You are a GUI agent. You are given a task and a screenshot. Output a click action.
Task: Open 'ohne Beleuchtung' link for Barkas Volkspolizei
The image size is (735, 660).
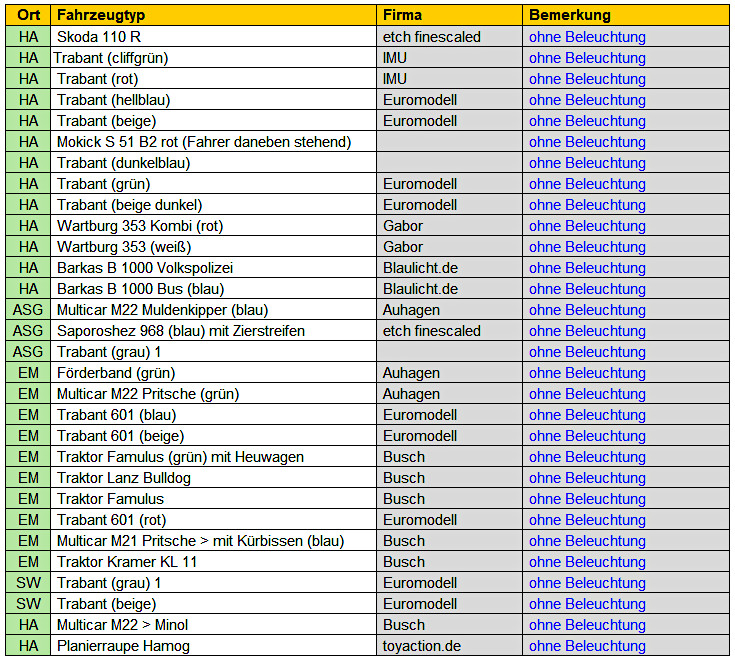click(x=587, y=268)
